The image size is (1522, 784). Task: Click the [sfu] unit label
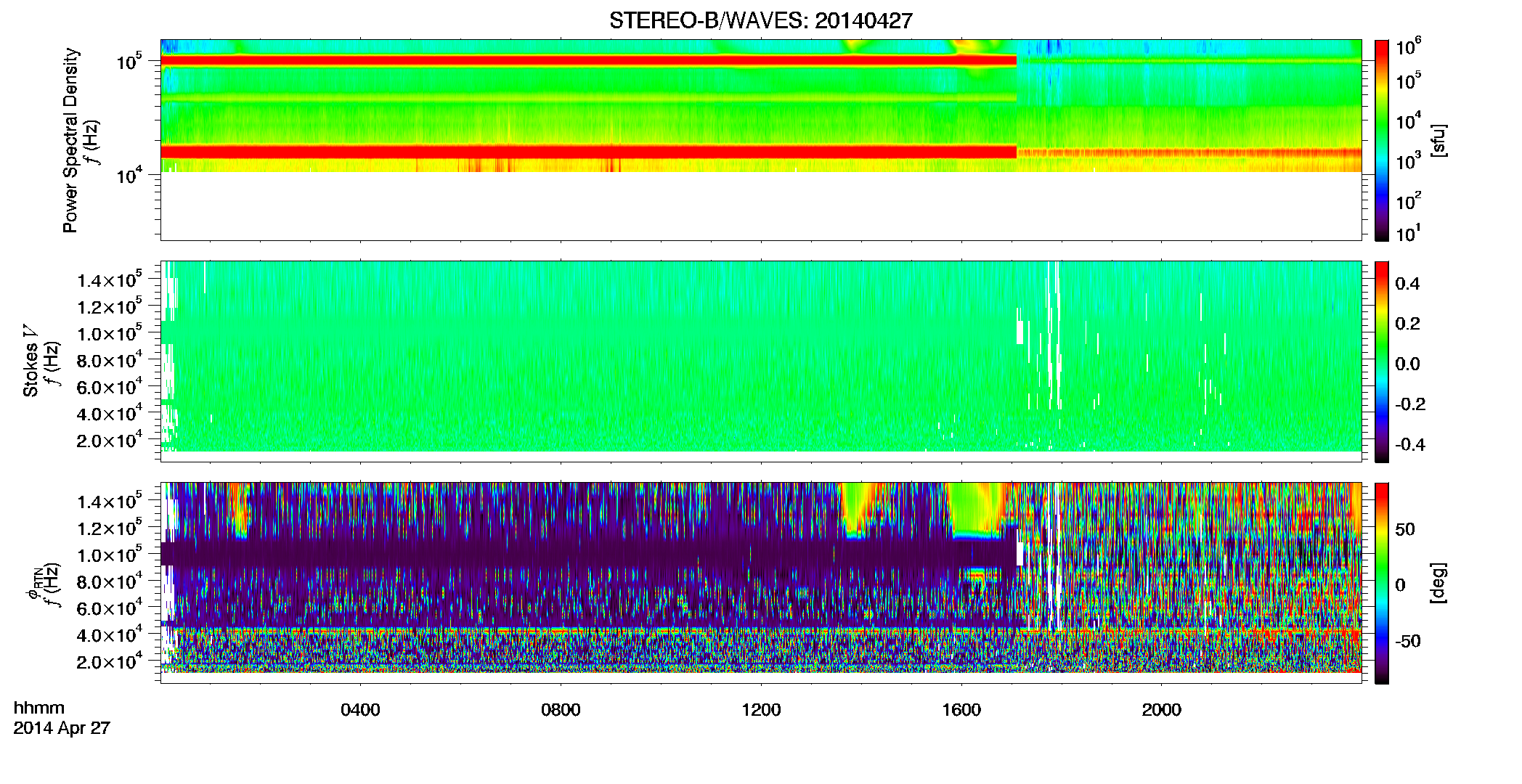1438,140
